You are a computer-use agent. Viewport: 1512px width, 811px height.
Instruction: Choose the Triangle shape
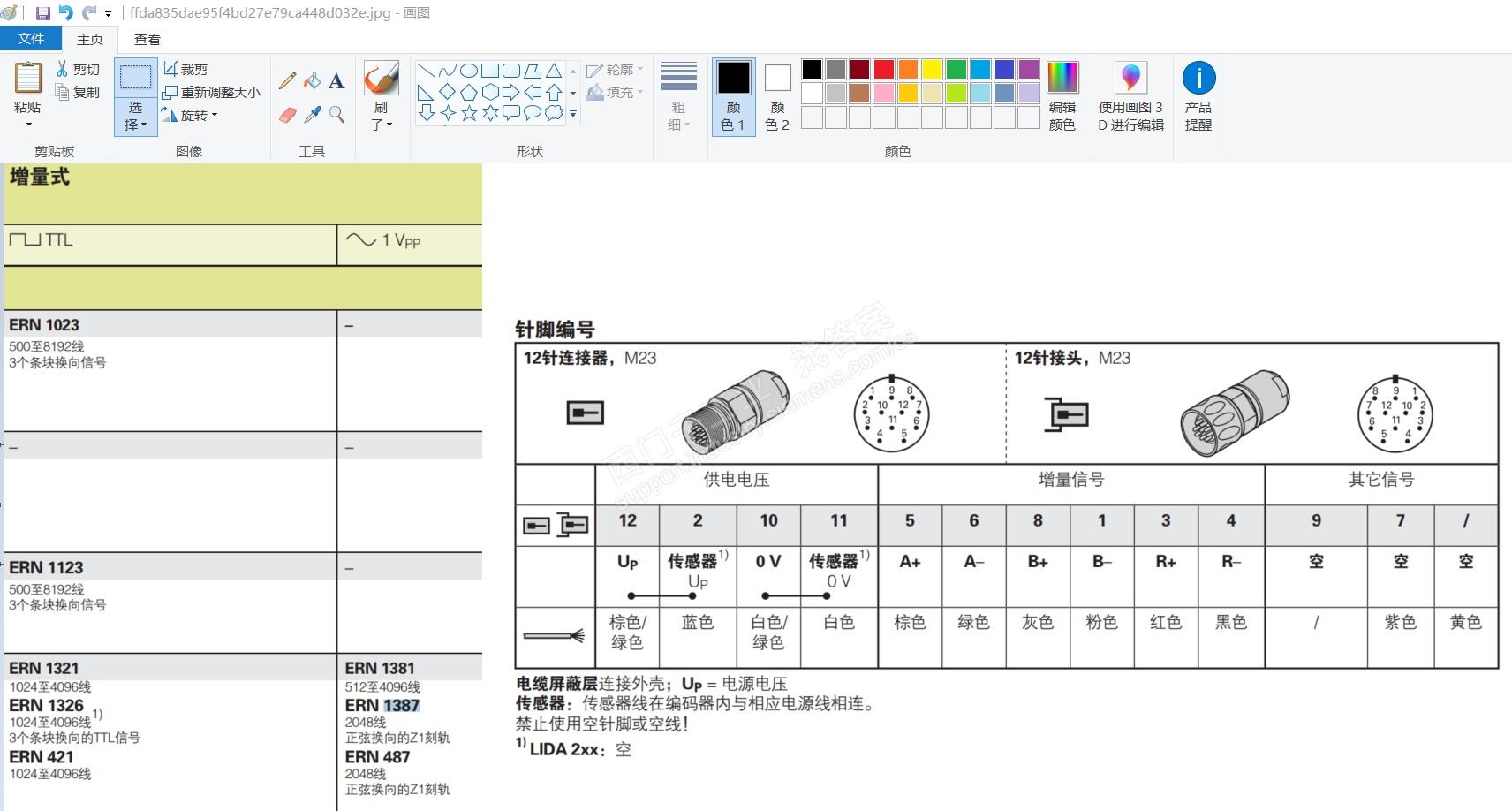pyautogui.click(x=554, y=72)
